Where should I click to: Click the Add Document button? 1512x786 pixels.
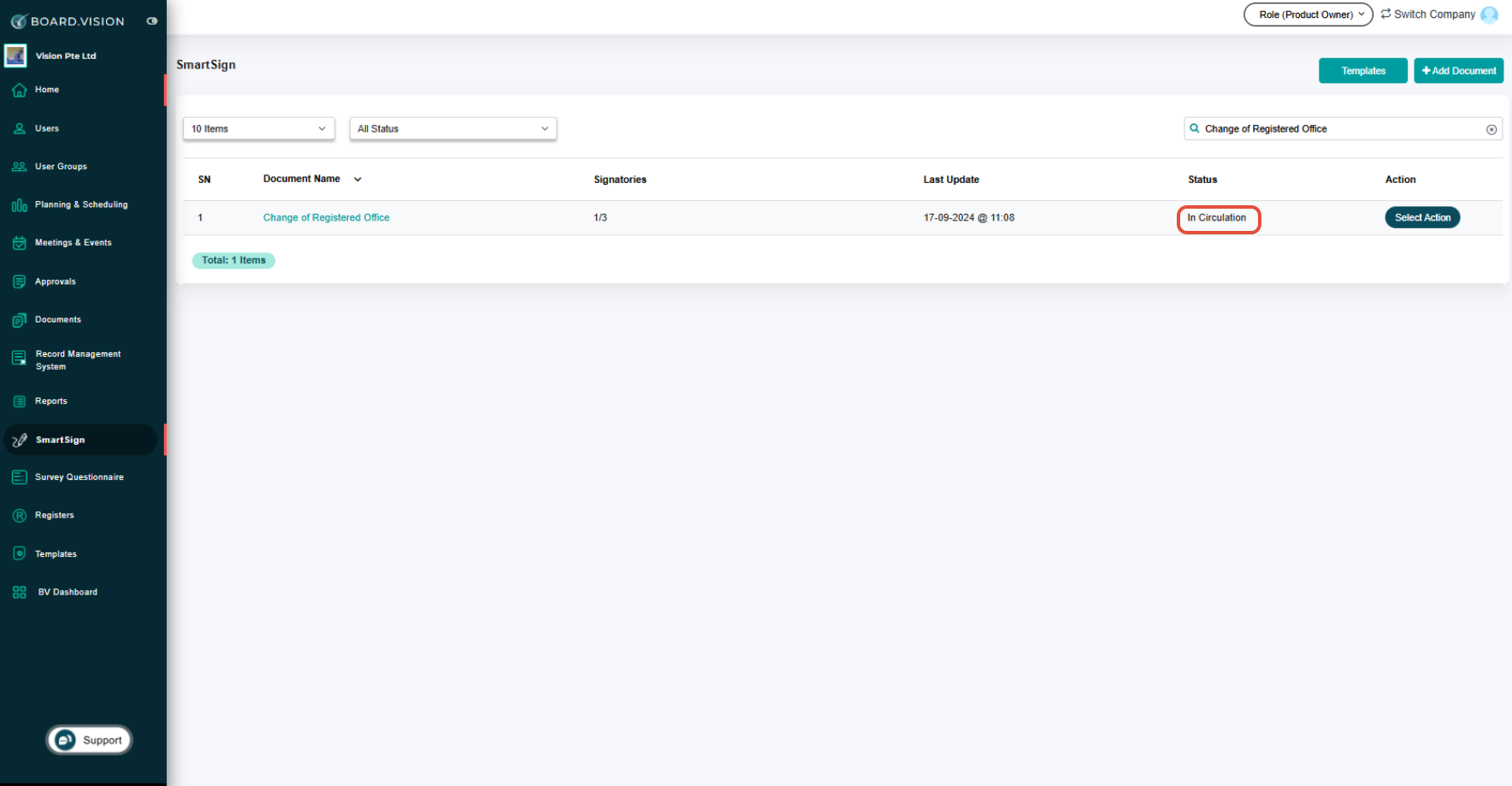click(x=1458, y=71)
